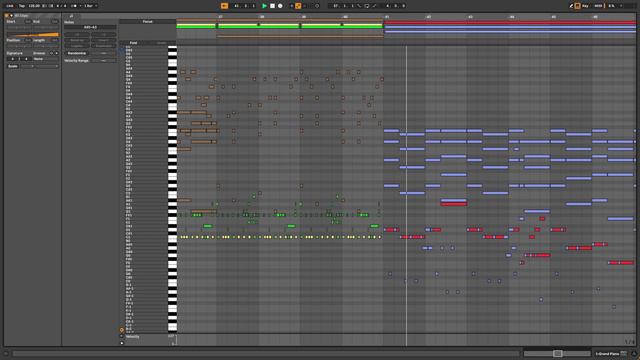Click the Tap tempo button
640x360 pixels.
(x=22, y=6)
